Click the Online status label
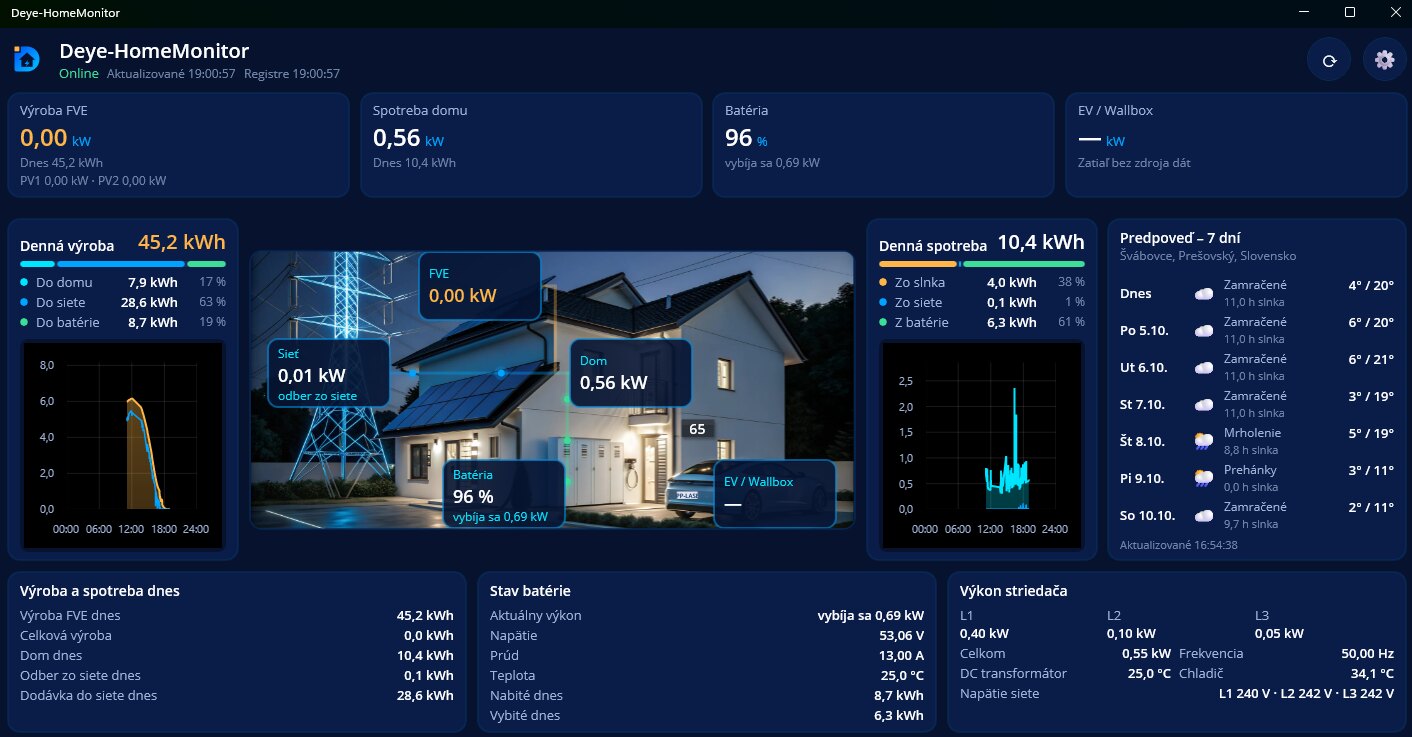The width and height of the screenshot is (1412, 737). [x=79, y=74]
